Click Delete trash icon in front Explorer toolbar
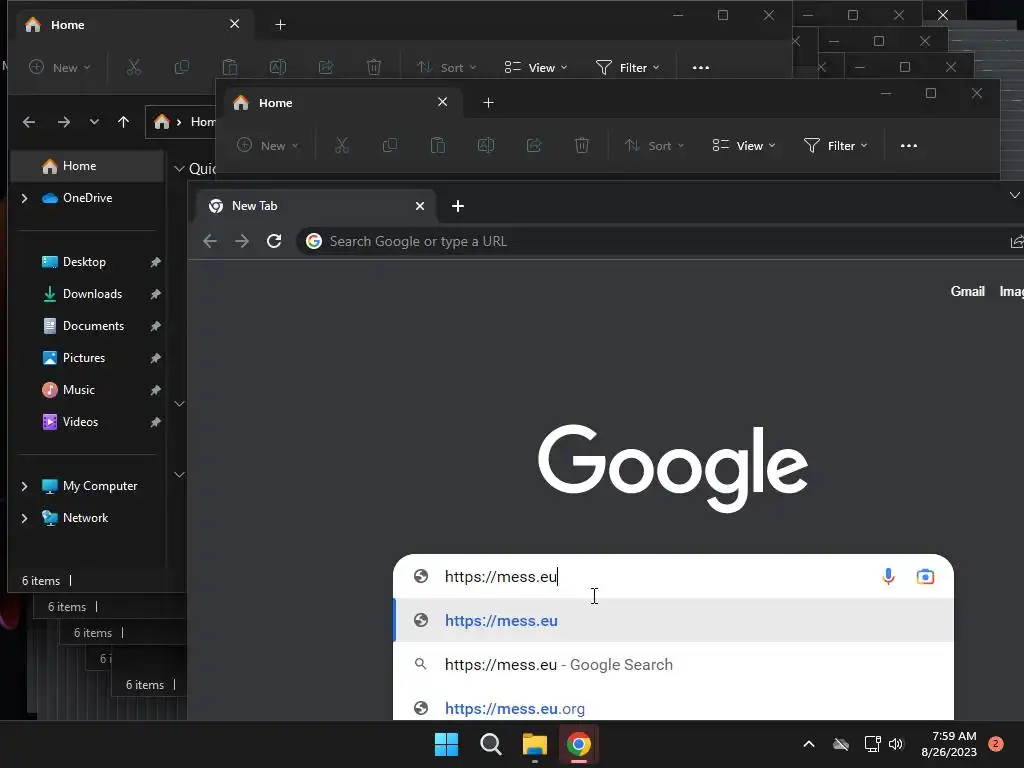 pos(582,145)
